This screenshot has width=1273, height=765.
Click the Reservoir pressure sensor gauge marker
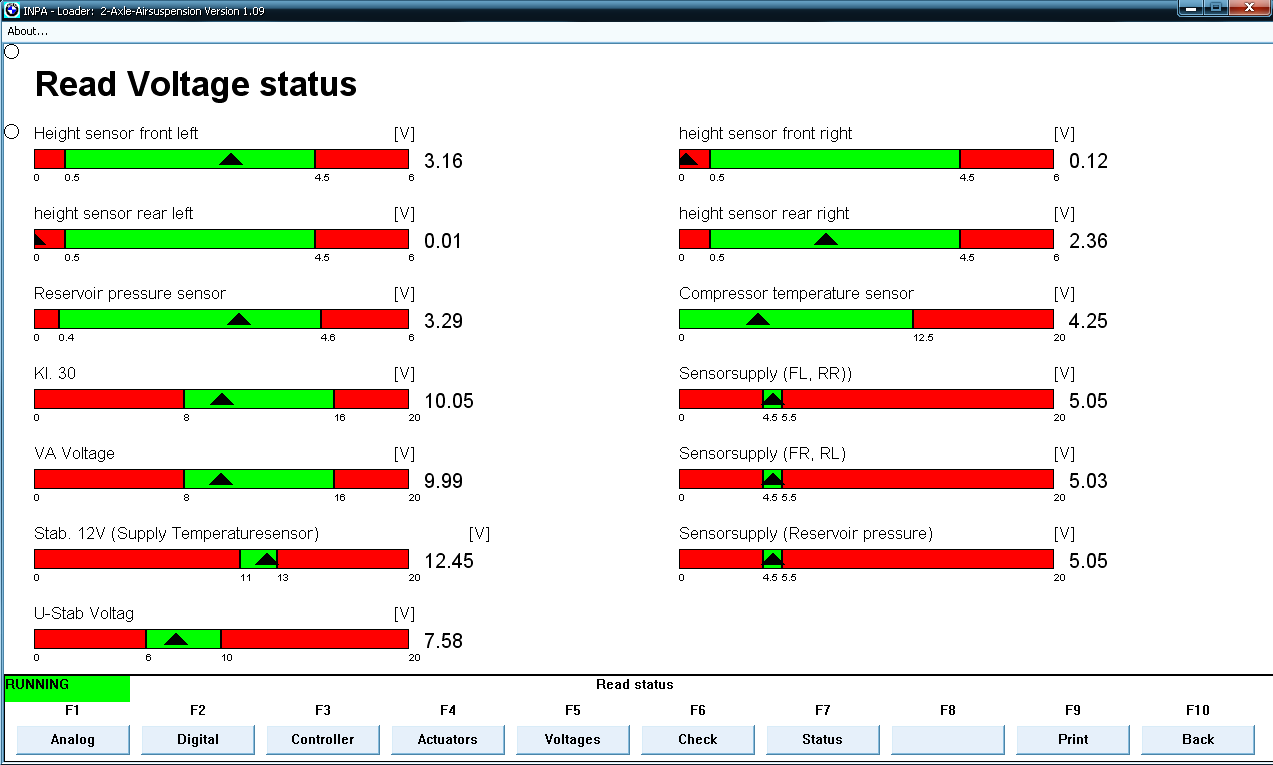(239, 319)
